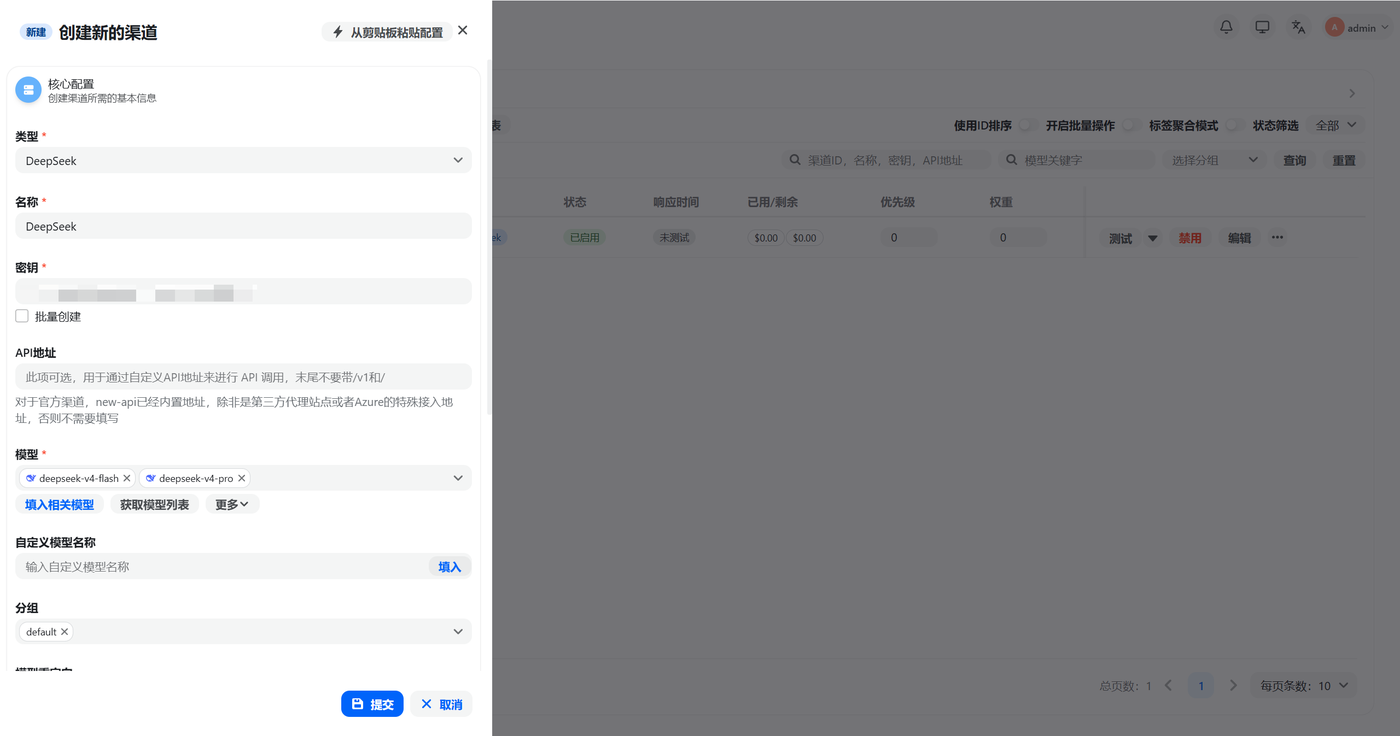Open the 更多 dropdown under models
This screenshot has height=736, width=1400.
[232, 505]
